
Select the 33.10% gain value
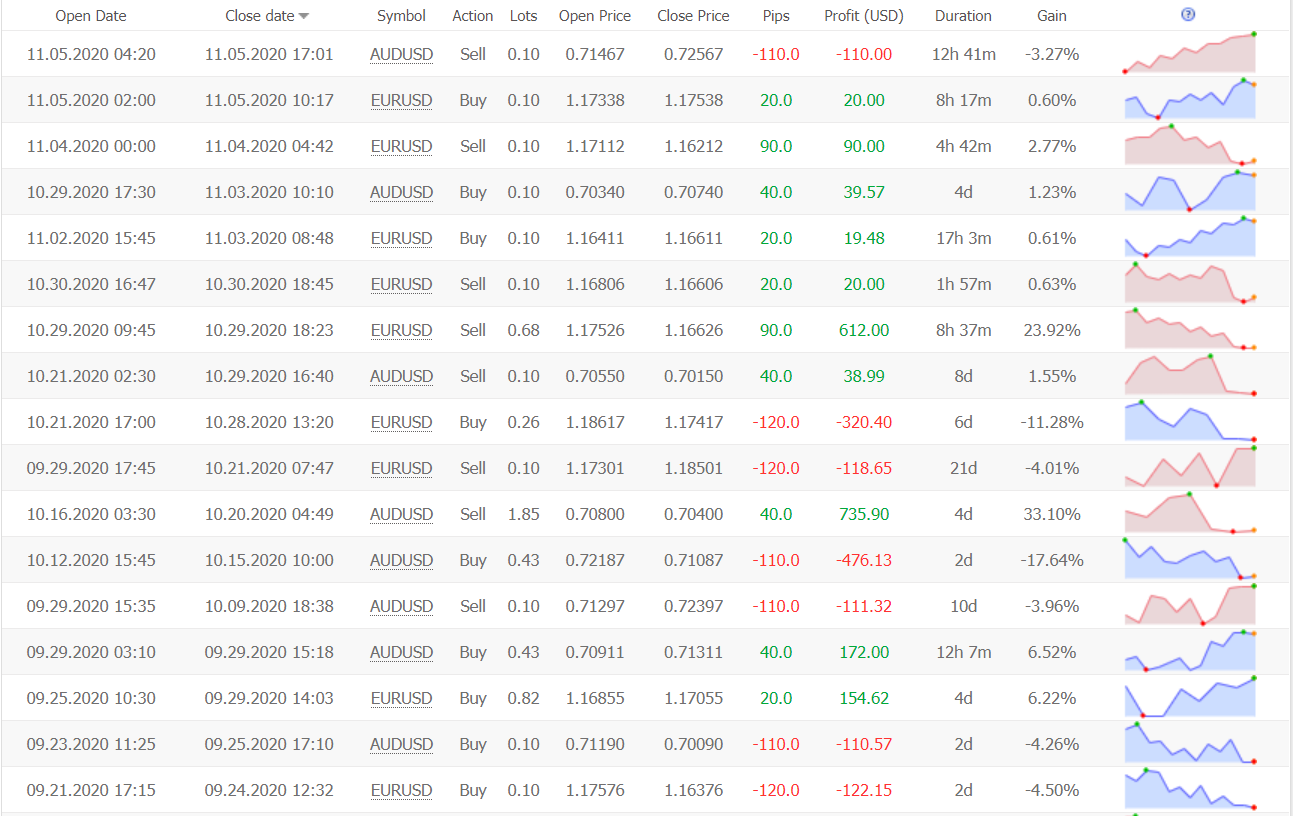1052,514
